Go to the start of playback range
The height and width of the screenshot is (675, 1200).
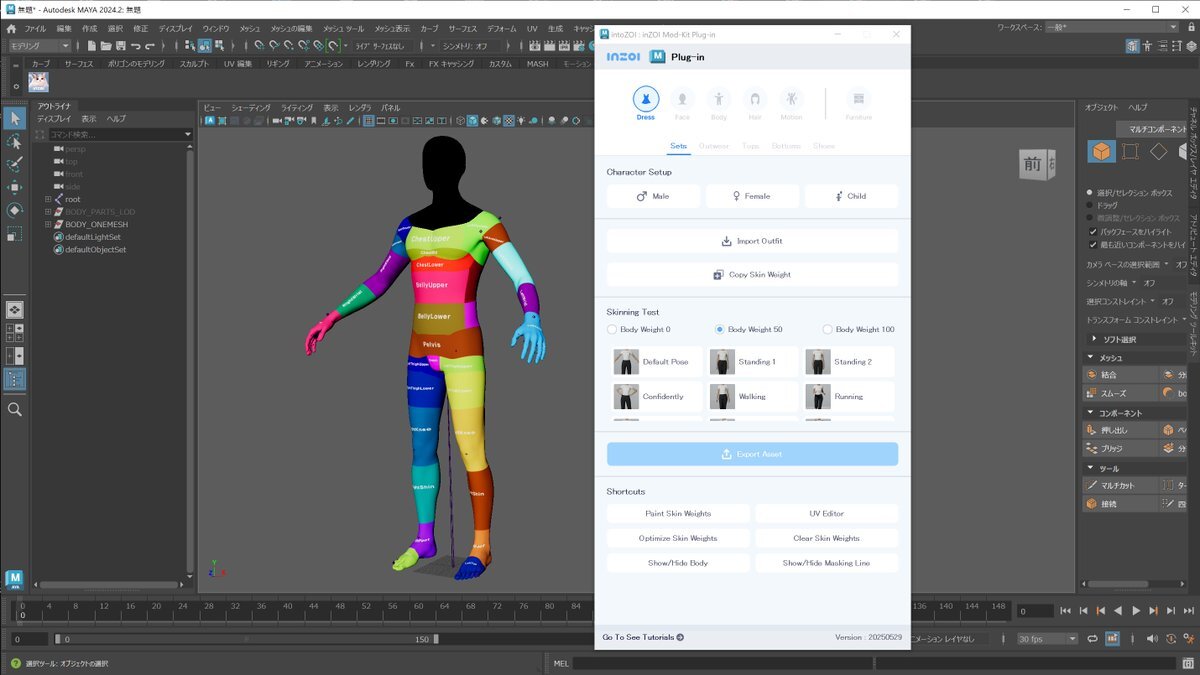1065,611
